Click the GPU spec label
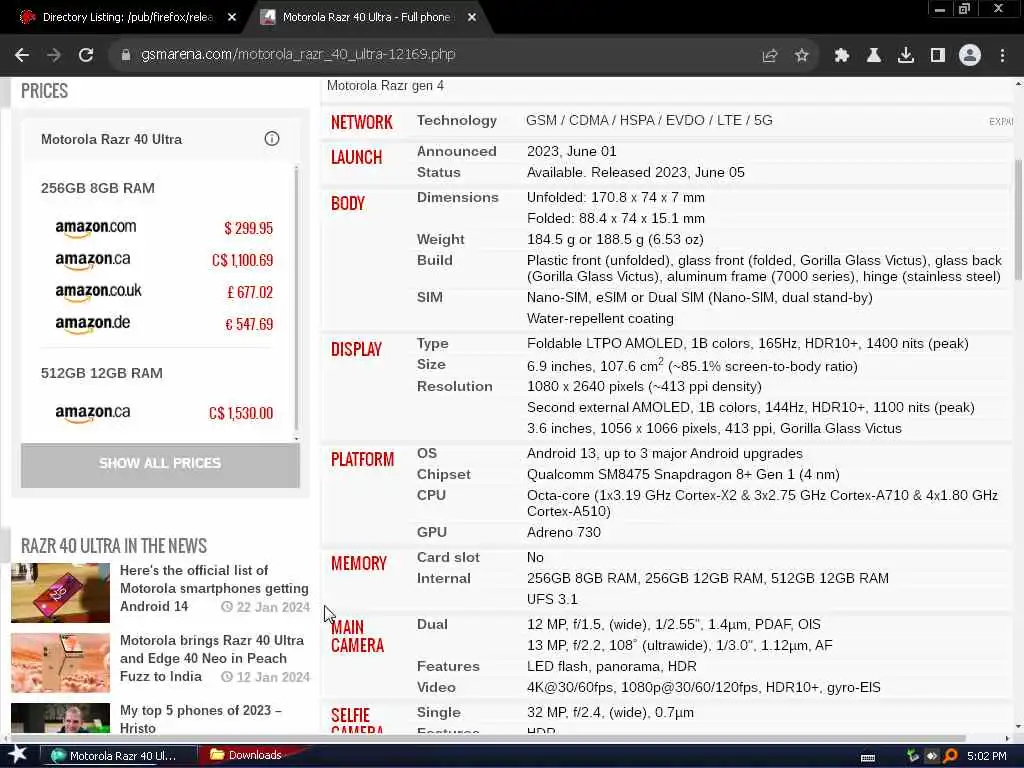The width and height of the screenshot is (1024, 768). 432,532
